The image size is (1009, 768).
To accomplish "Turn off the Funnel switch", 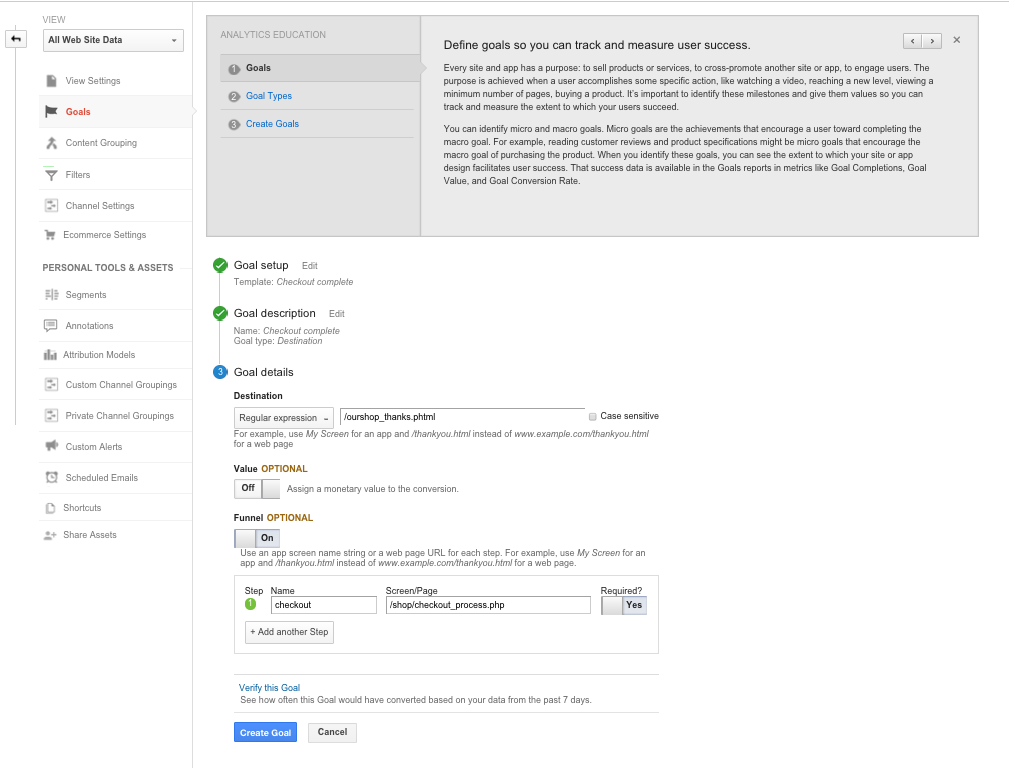I will [x=257, y=538].
